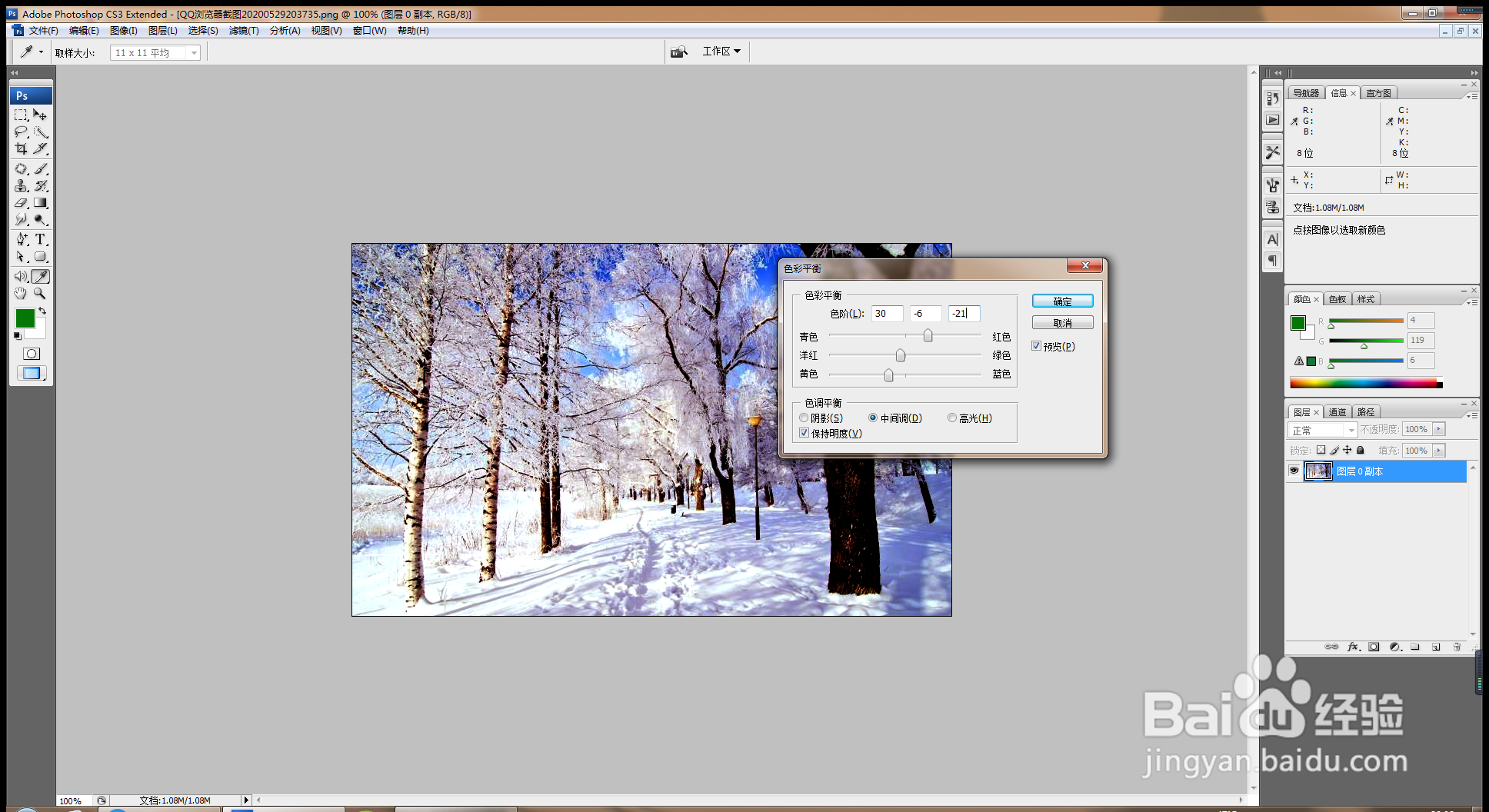Open the 文件(F) menu
The width and height of the screenshot is (1489, 812).
(x=44, y=31)
